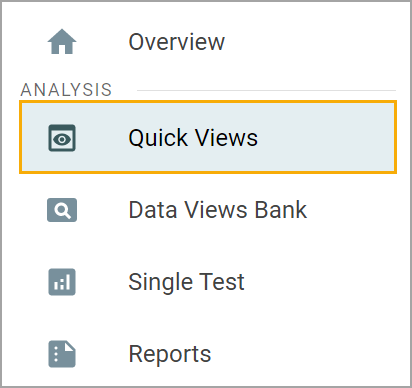Navigate to Single Test text label
The image size is (412, 388).
point(186,282)
